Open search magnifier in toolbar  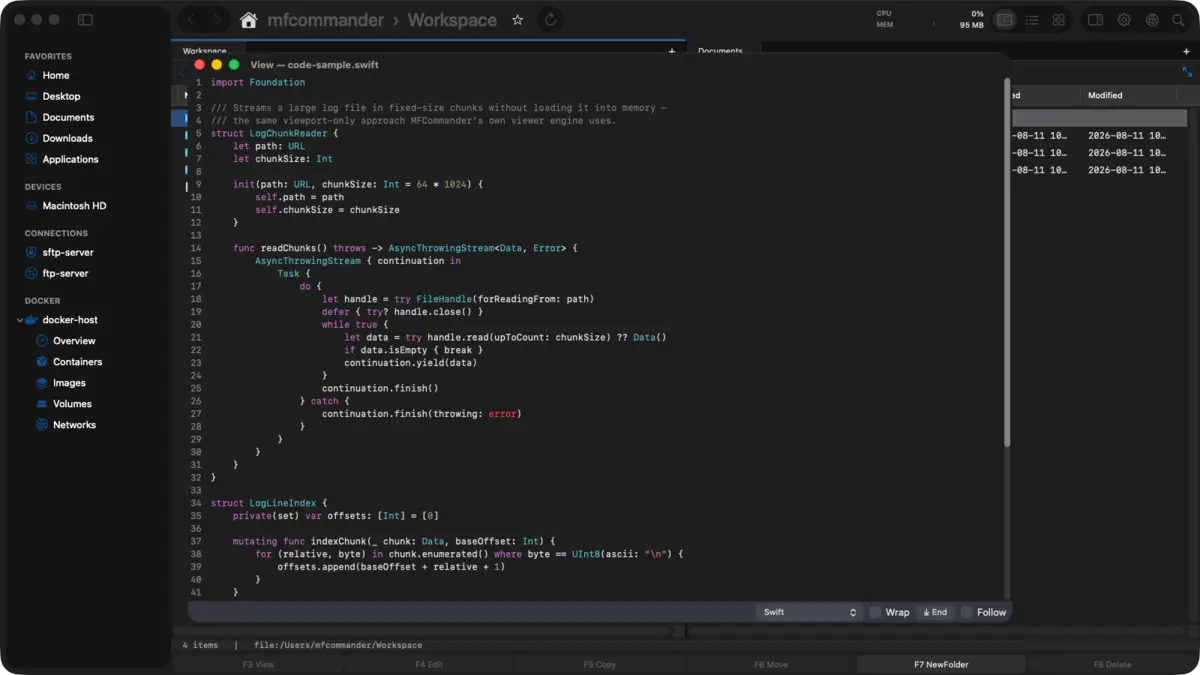(1178, 20)
